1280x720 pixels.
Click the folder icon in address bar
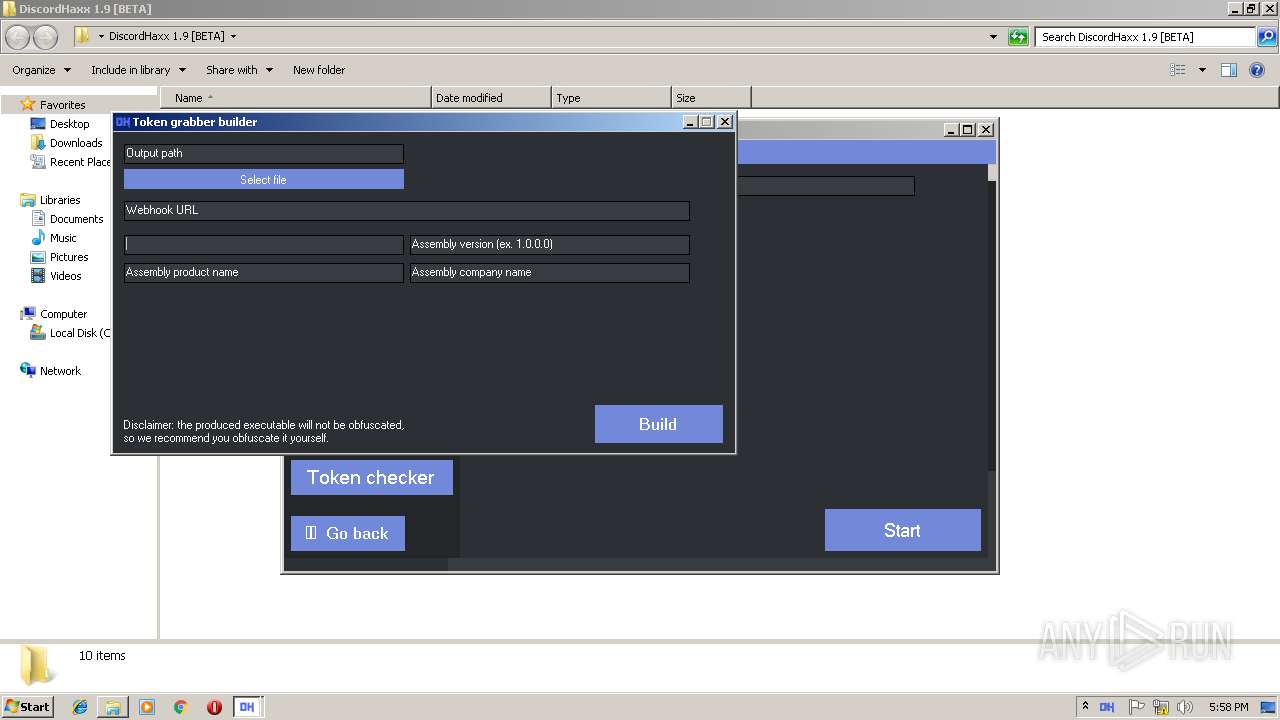tap(82, 36)
